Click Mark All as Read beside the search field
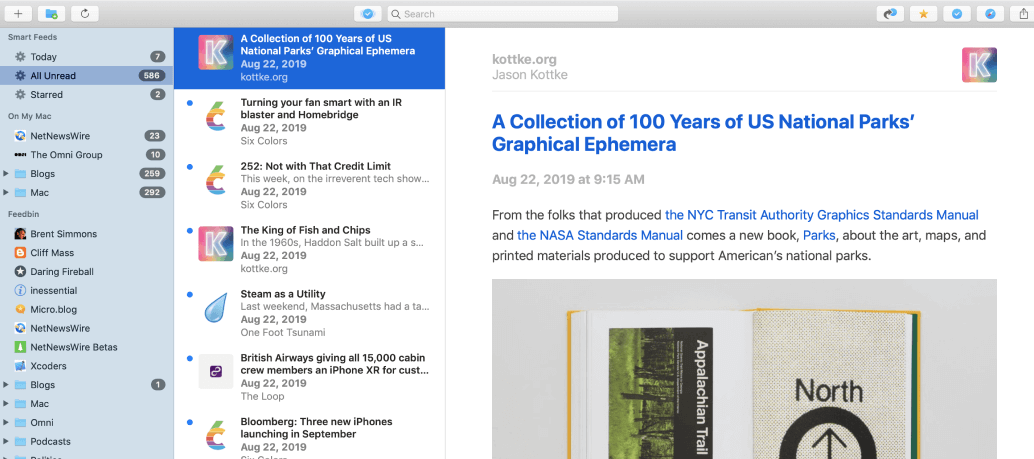 pyautogui.click(x=368, y=14)
